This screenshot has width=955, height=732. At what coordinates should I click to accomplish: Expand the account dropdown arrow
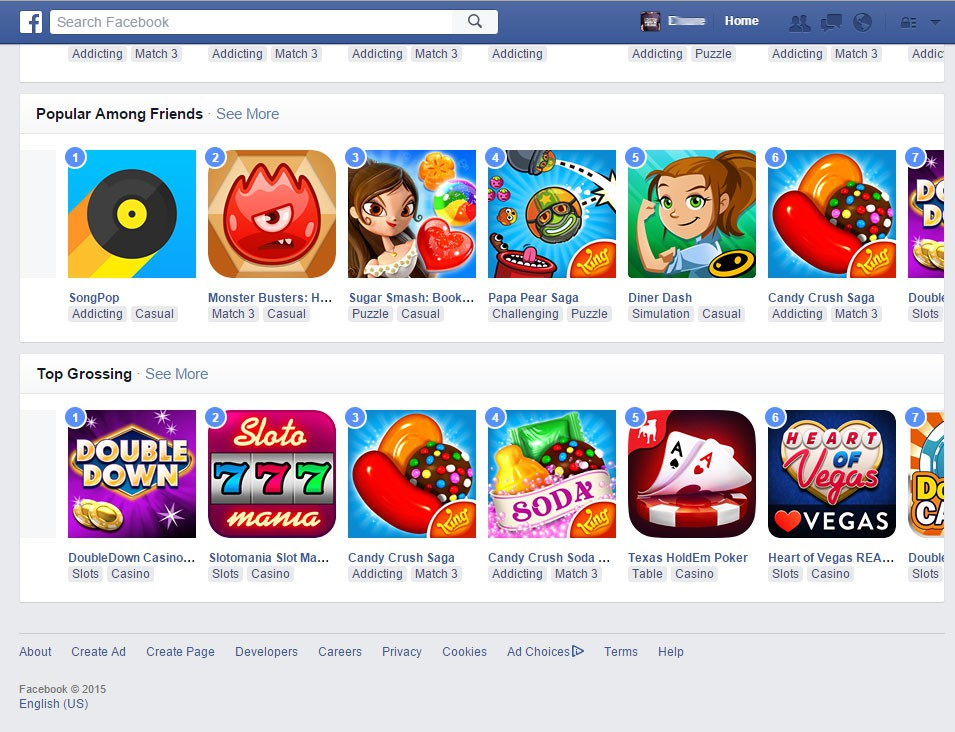935,23
